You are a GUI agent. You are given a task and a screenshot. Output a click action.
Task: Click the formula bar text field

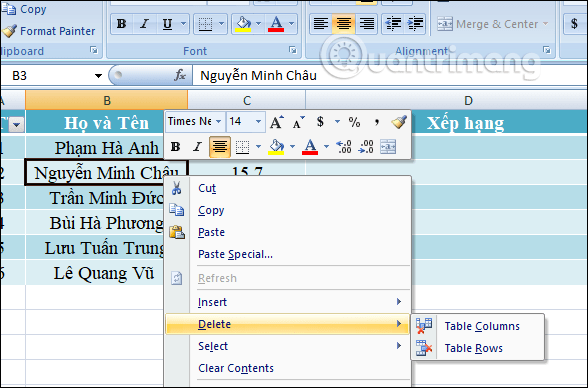click(x=390, y=76)
